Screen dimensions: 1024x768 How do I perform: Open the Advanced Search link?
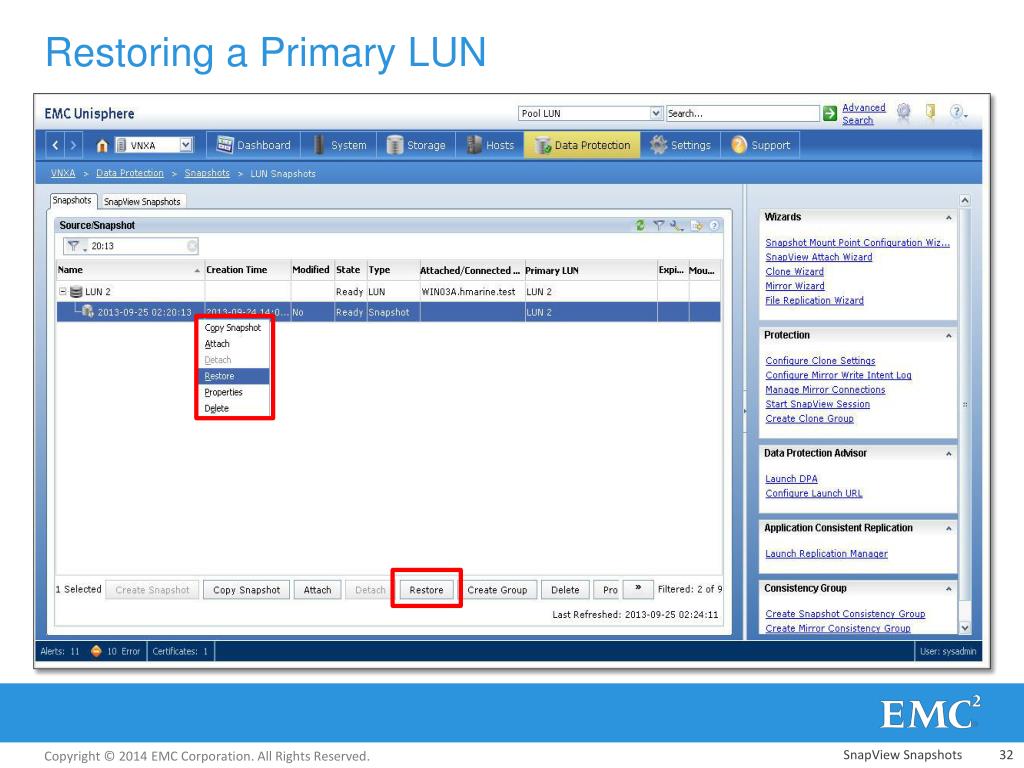863,114
